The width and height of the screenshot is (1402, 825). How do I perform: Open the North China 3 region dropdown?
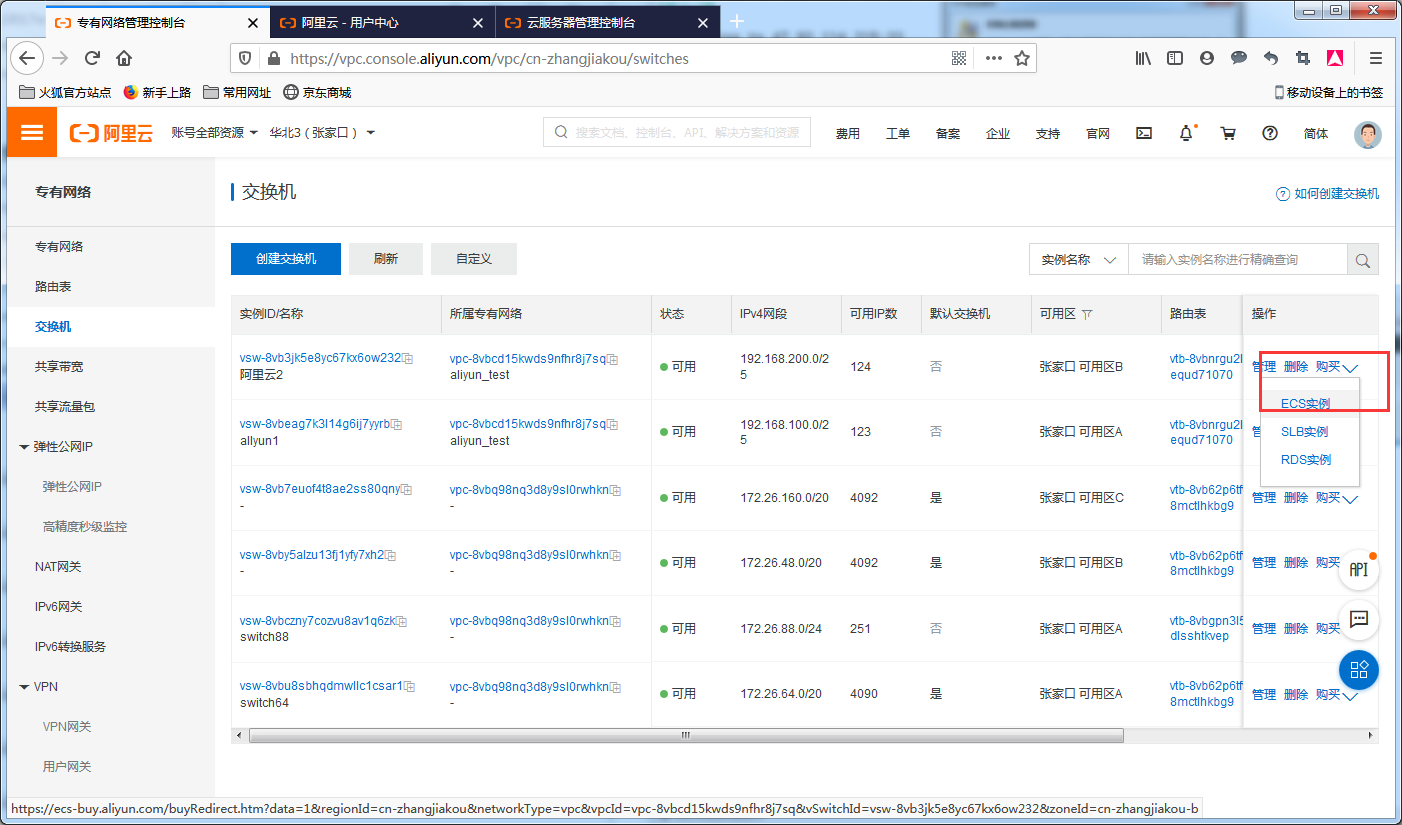(321, 133)
